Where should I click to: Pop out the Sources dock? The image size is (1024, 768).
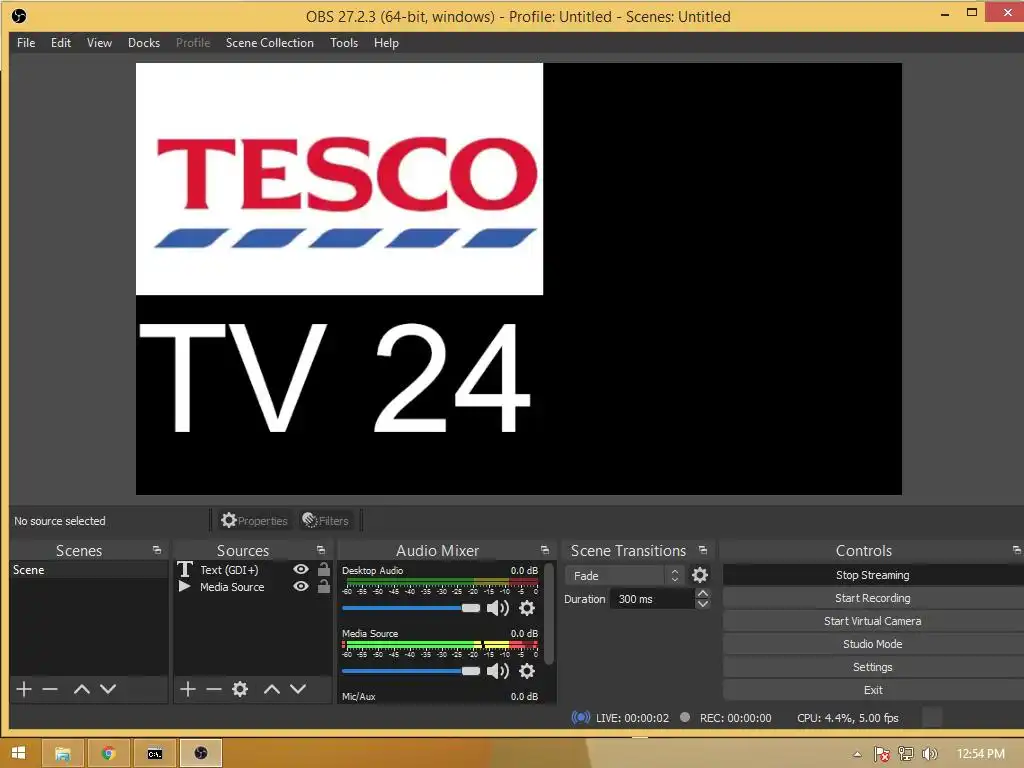(x=321, y=550)
